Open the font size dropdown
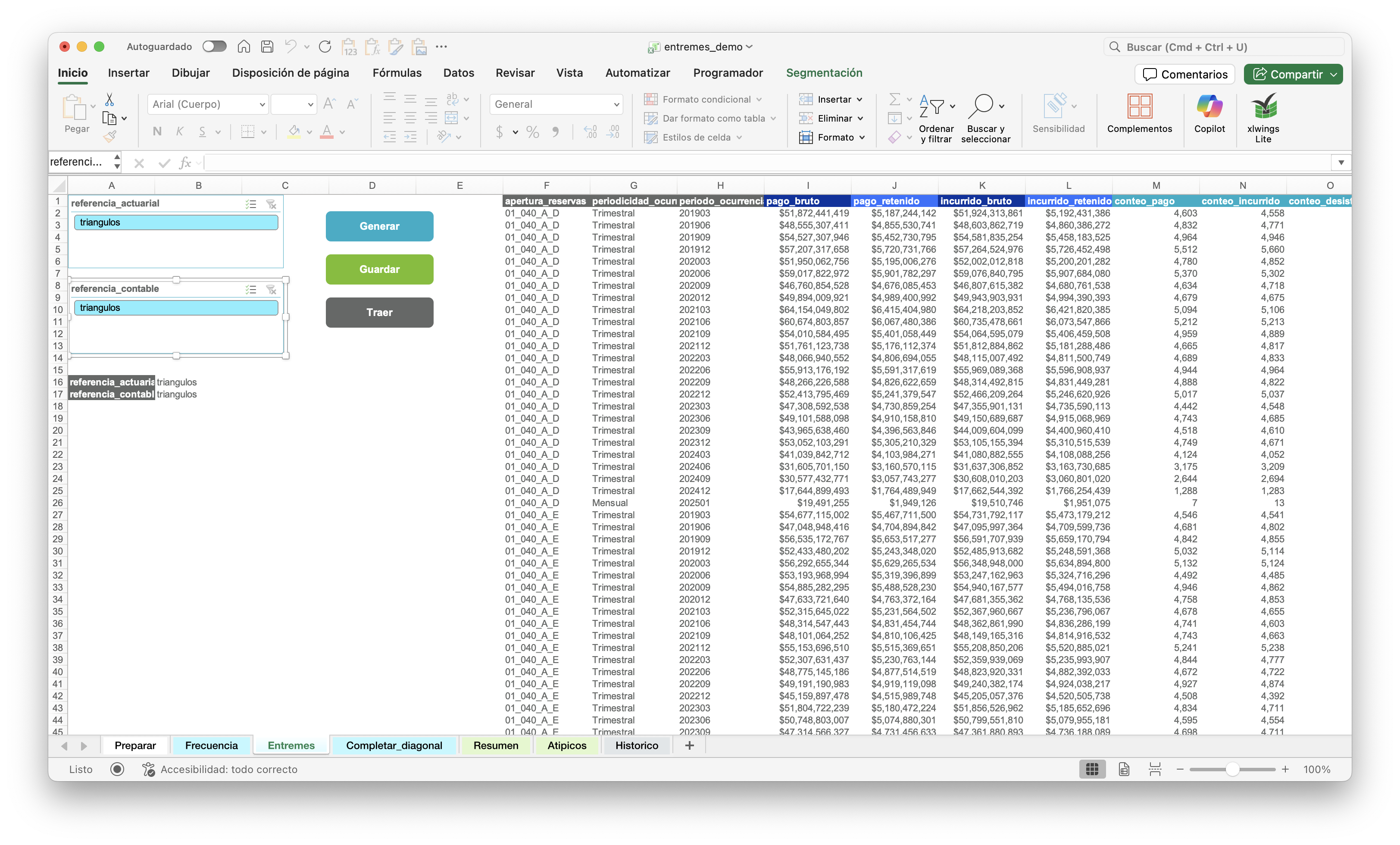The width and height of the screenshot is (1400, 845). [x=310, y=105]
